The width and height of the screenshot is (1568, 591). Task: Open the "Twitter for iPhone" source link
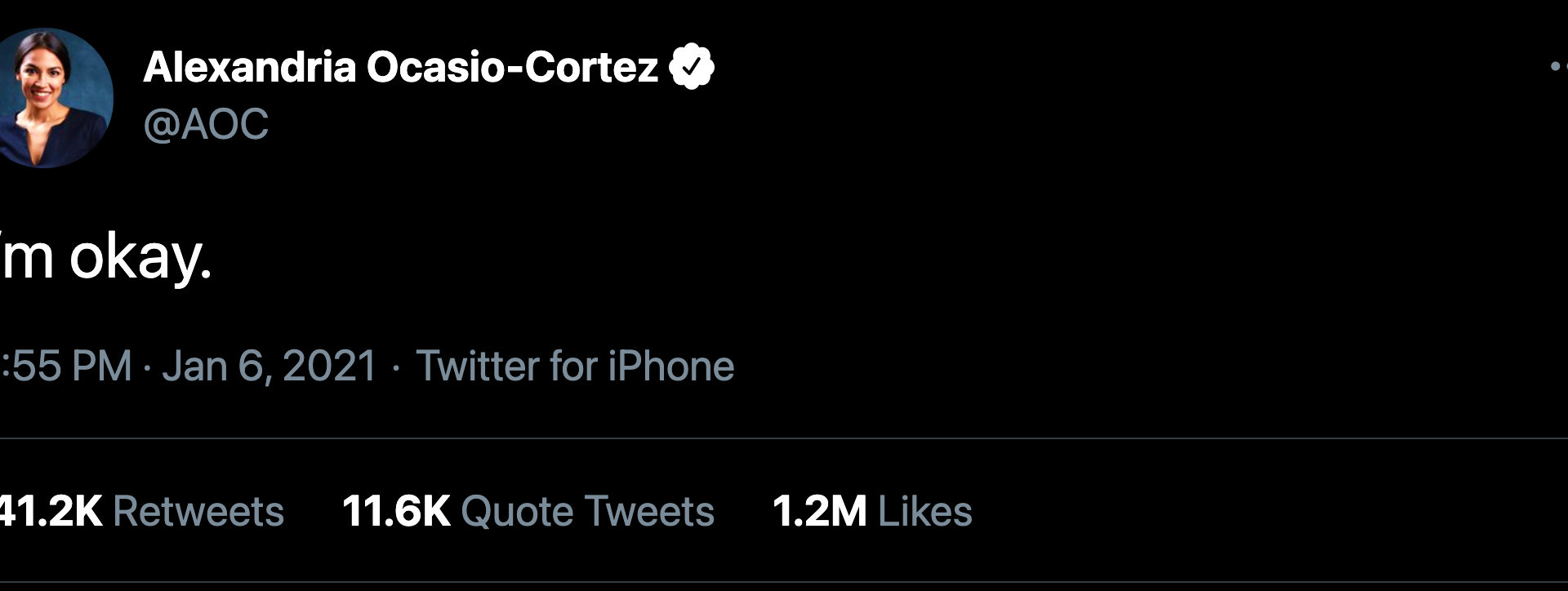[x=575, y=366]
